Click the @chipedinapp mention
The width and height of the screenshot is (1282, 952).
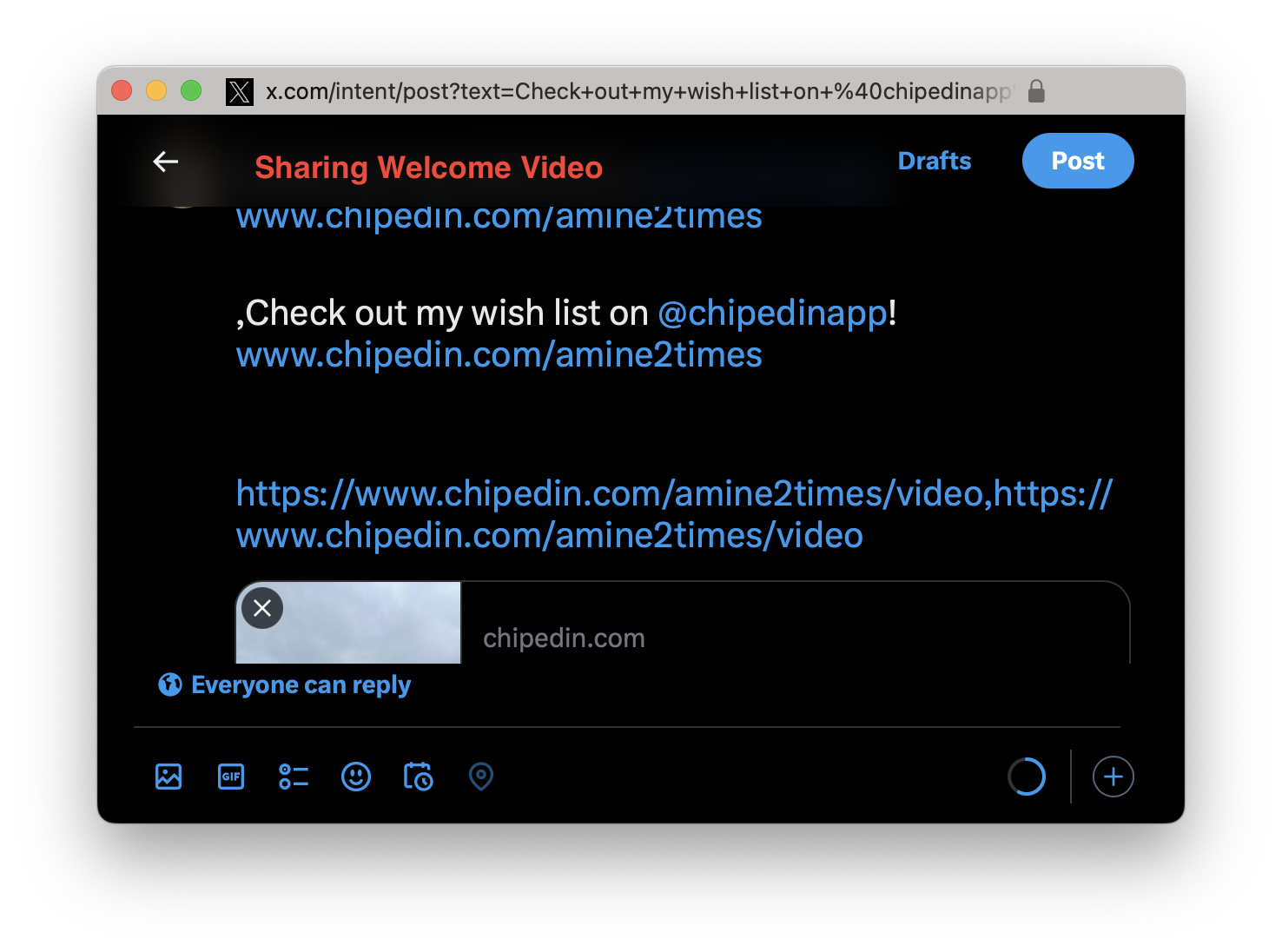click(773, 313)
